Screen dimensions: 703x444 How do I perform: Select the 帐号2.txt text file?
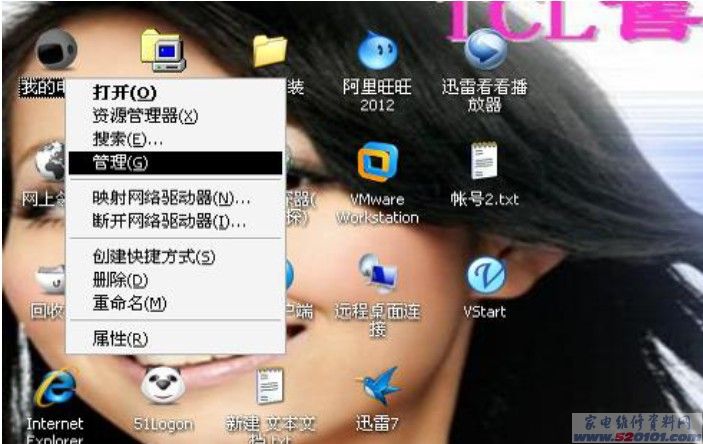[485, 163]
